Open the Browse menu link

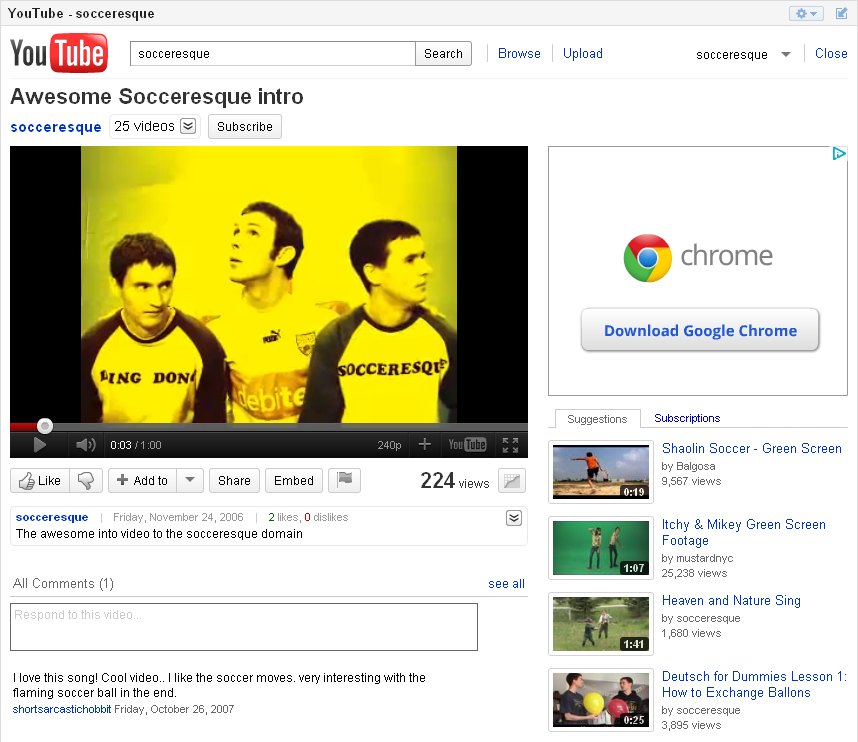519,54
